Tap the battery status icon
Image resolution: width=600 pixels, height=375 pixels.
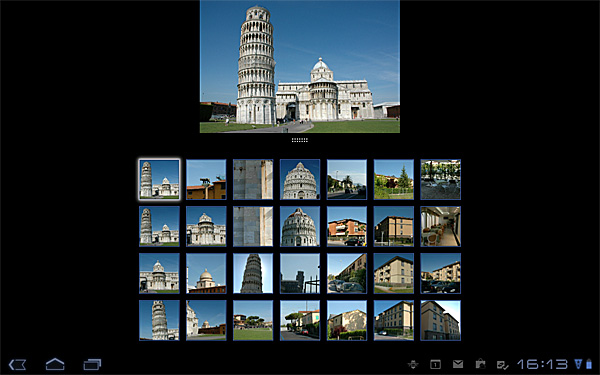[x=589, y=364]
